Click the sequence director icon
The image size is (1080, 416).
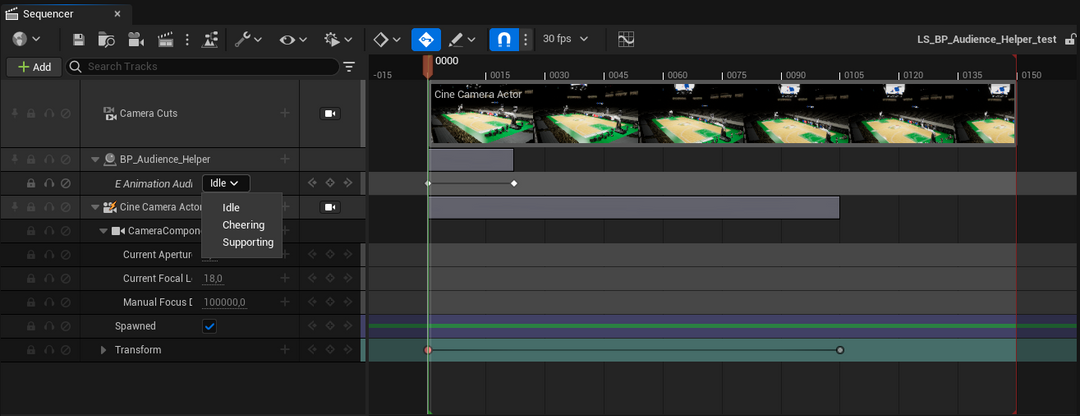tap(209, 39)
